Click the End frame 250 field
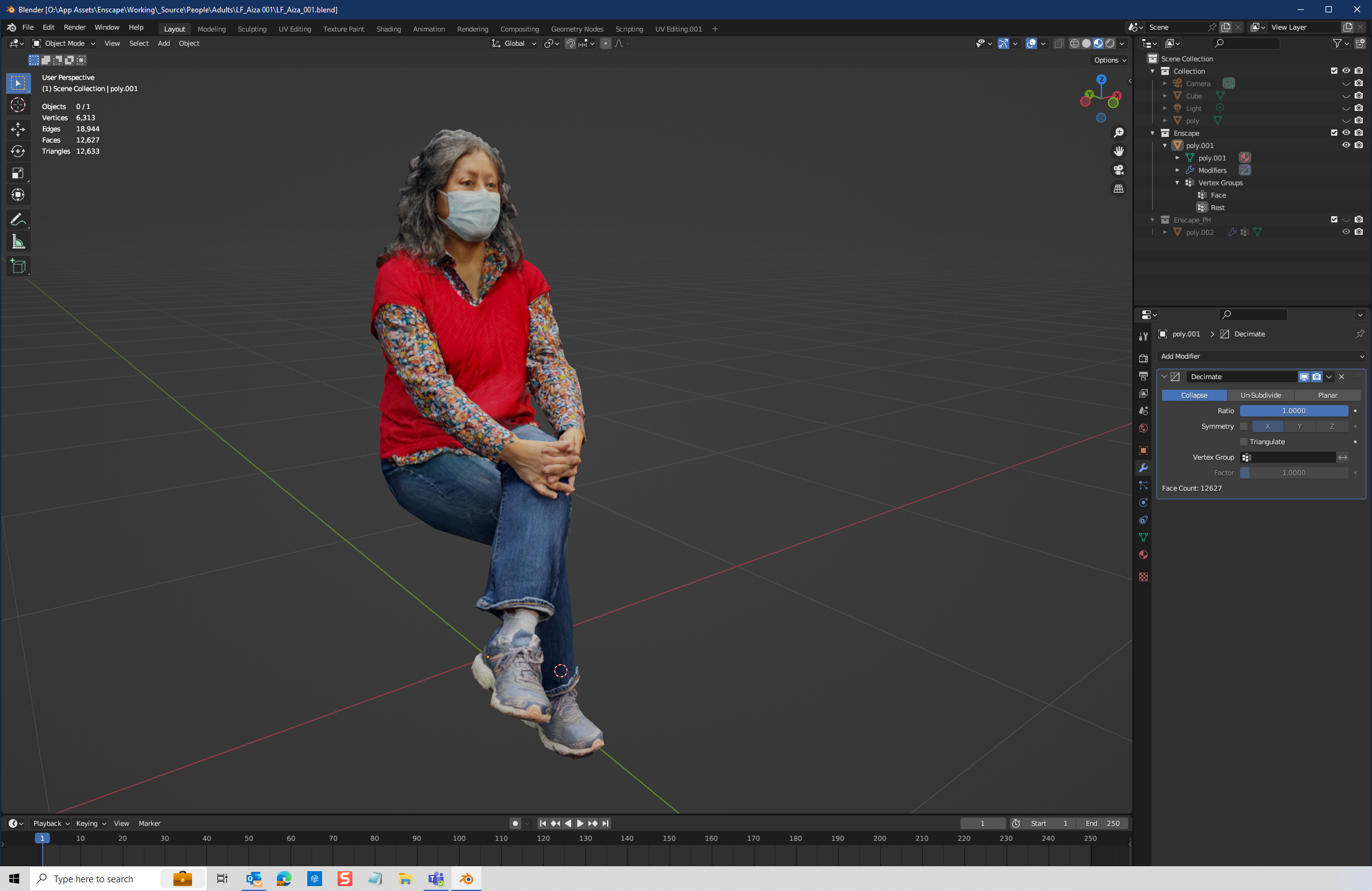Viewport: 1372px width, 891px height. pos(1103,823)
